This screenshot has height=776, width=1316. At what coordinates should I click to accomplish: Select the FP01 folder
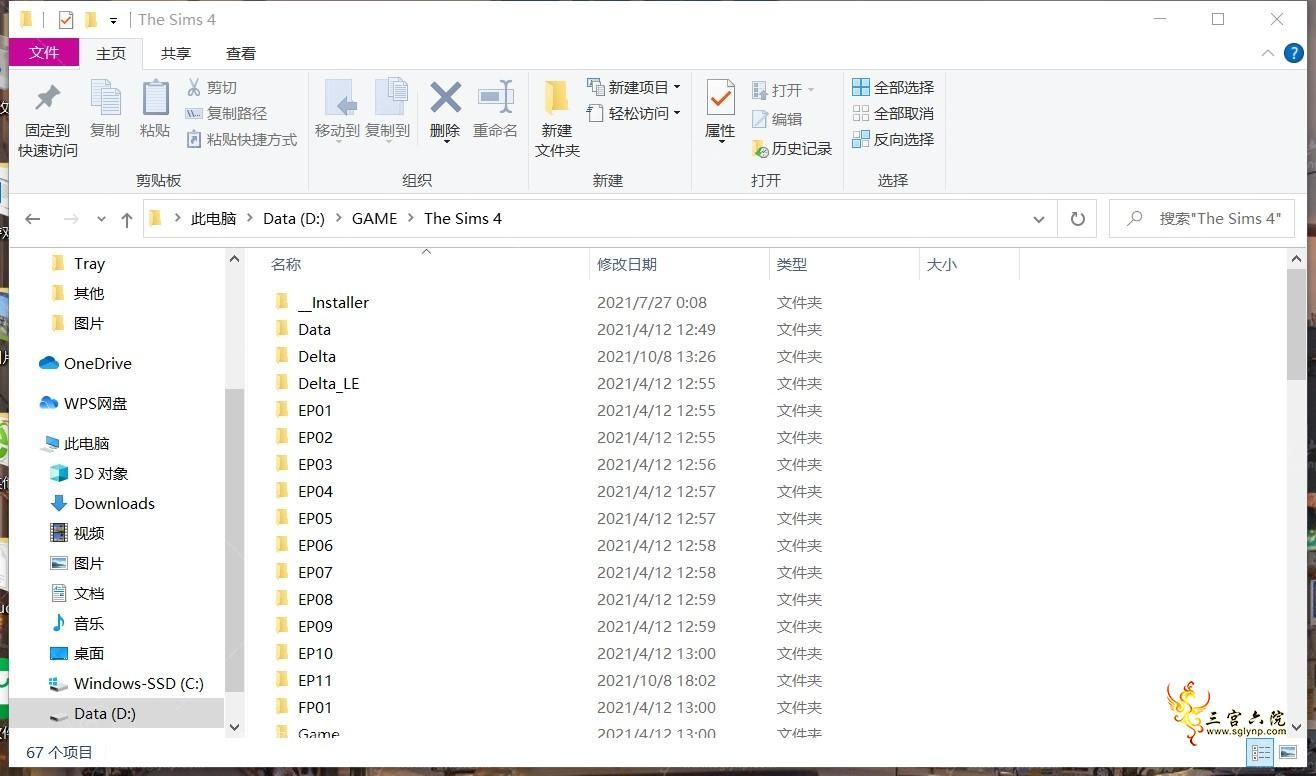(x=315, y=707)
